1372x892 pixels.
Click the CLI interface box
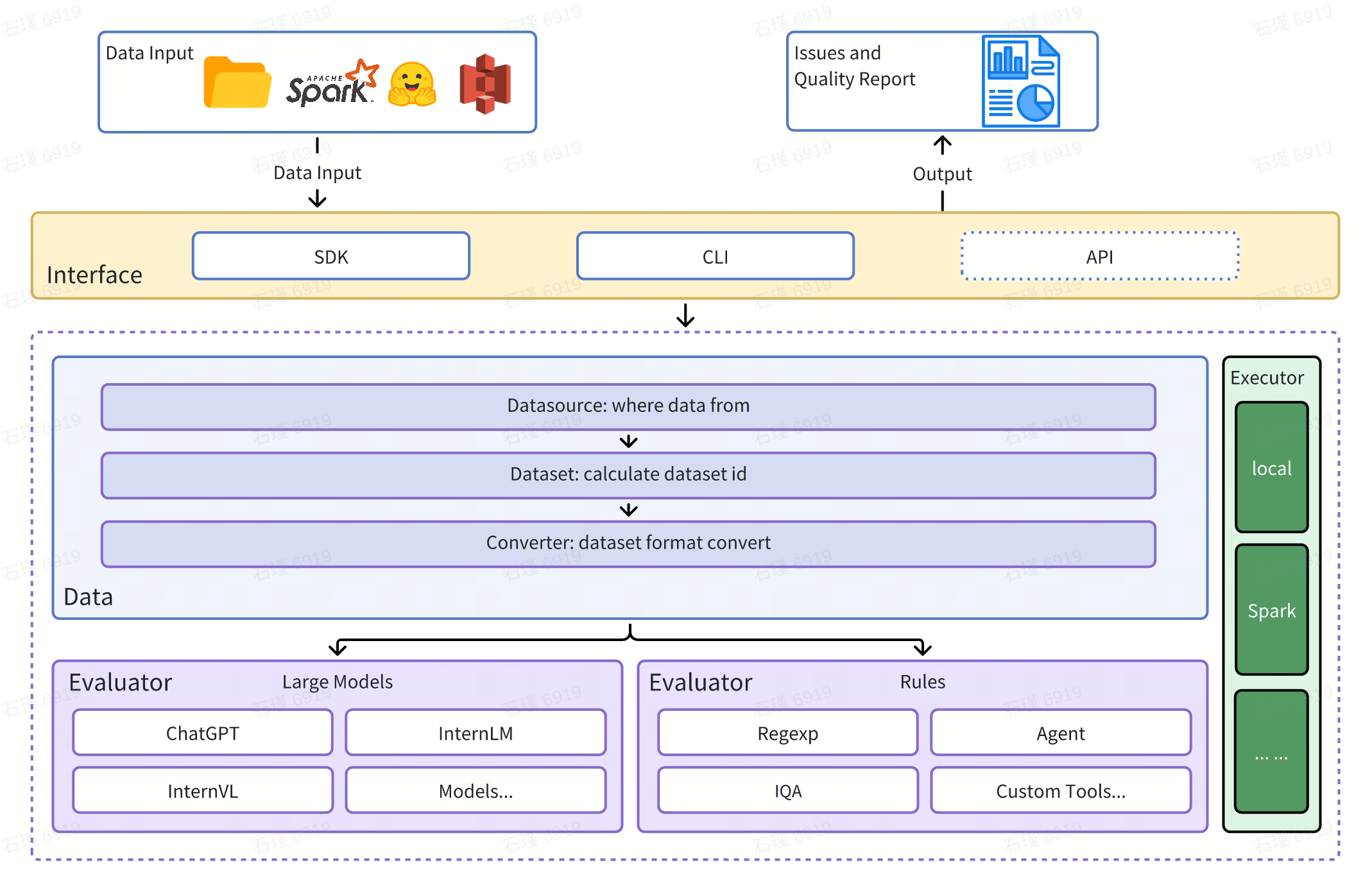click(715, 257)
